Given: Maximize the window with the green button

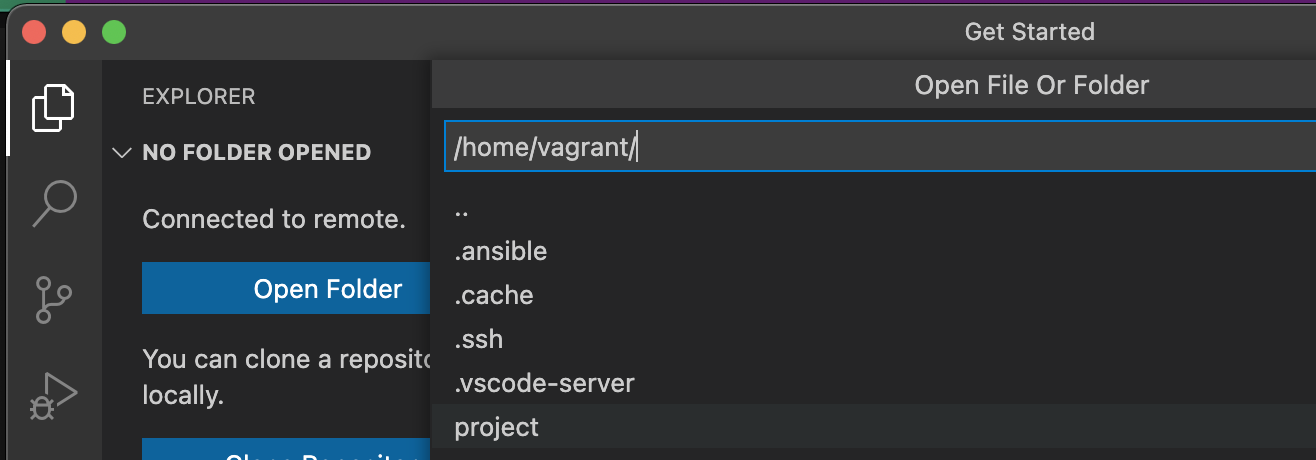Looking at the screenshot, I should [x=114, y=32].
